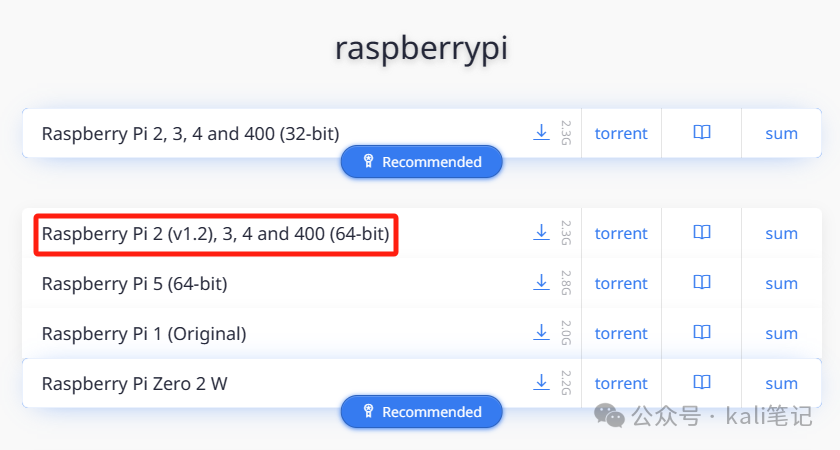Open documentation book icon for 32-bit image

pyautogui.click(x=702, y=132)
